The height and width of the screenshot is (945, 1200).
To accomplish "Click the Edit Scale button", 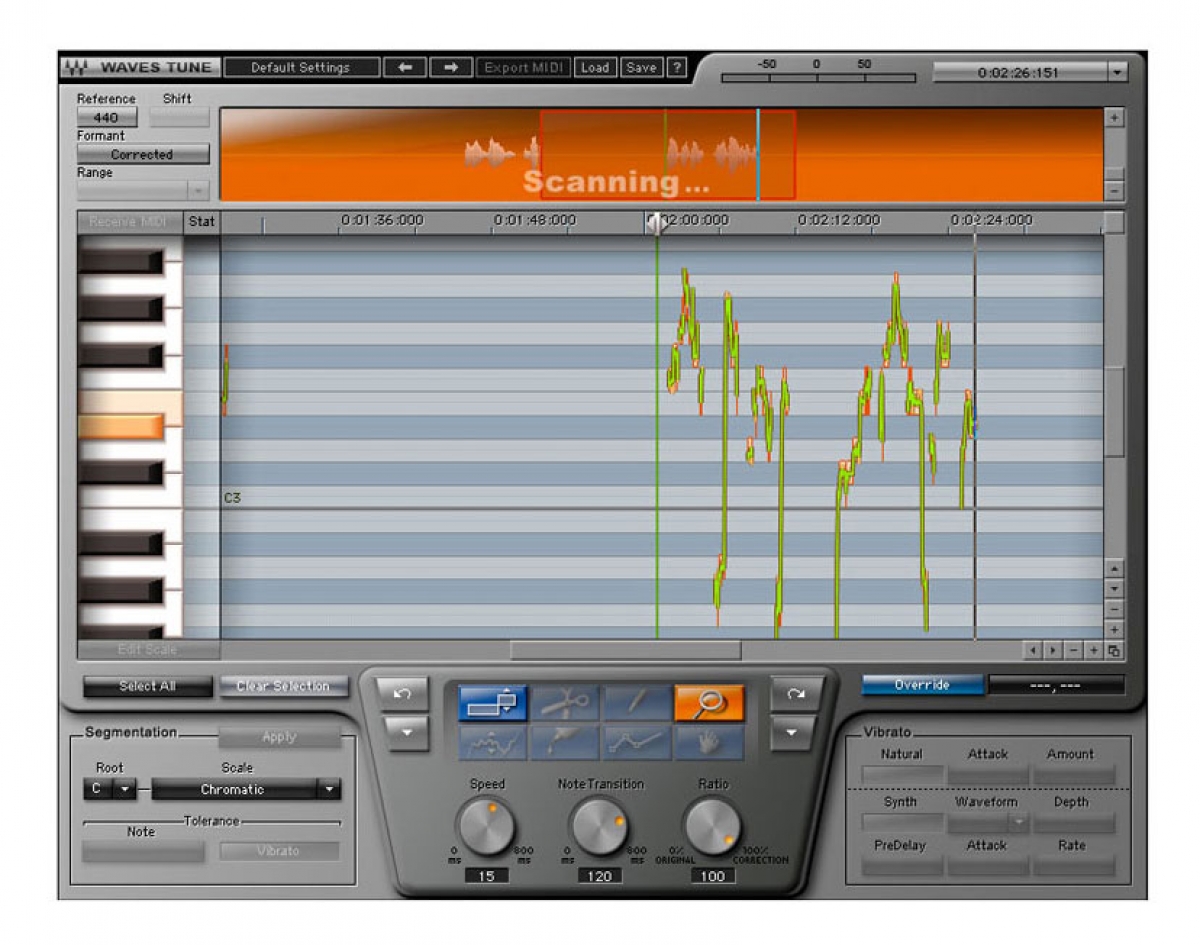I will click(x=148, y=650).
